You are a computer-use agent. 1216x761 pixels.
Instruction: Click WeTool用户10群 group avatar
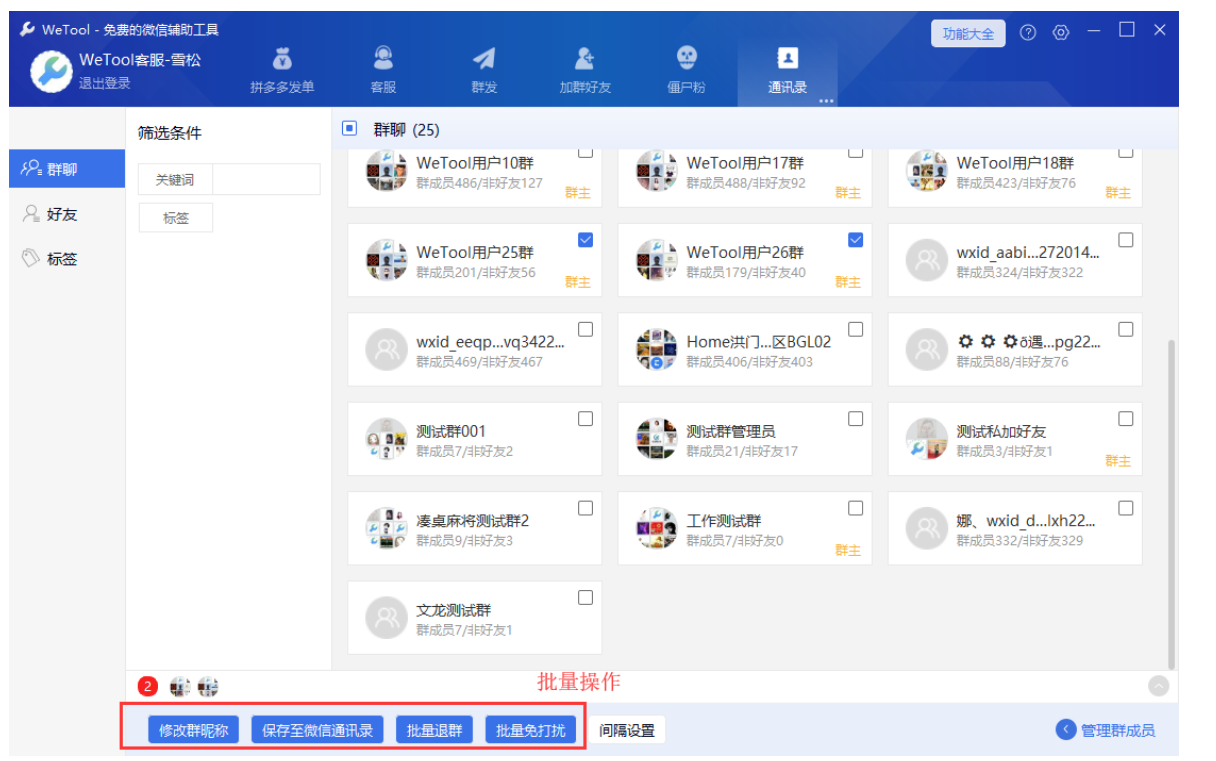click(x=386, y=171)
